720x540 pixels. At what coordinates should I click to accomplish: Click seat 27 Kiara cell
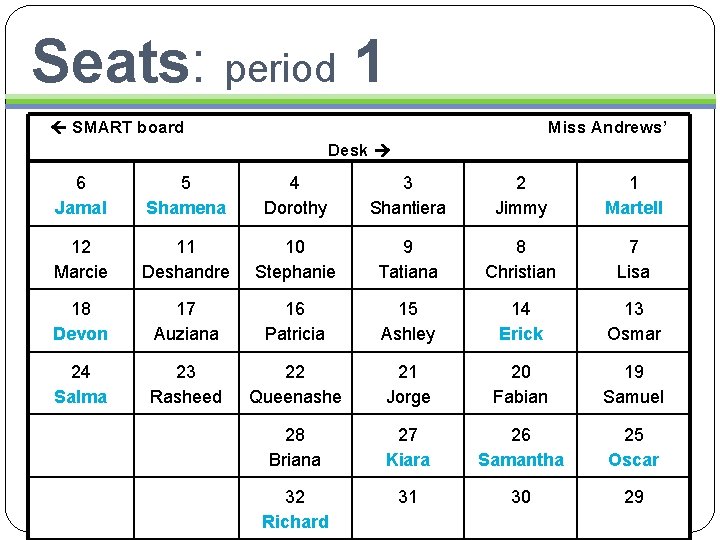pos(408,447)
